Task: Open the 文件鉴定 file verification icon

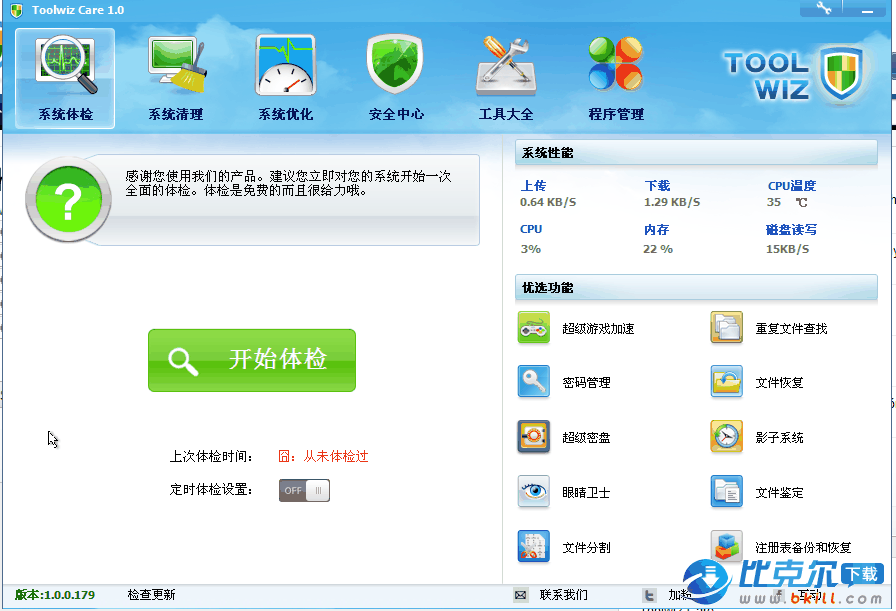Action: coord(727,492)
